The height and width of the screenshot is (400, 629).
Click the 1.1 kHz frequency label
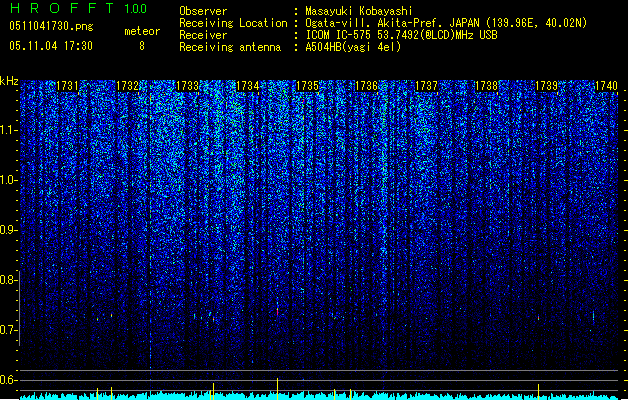[9, 130]
